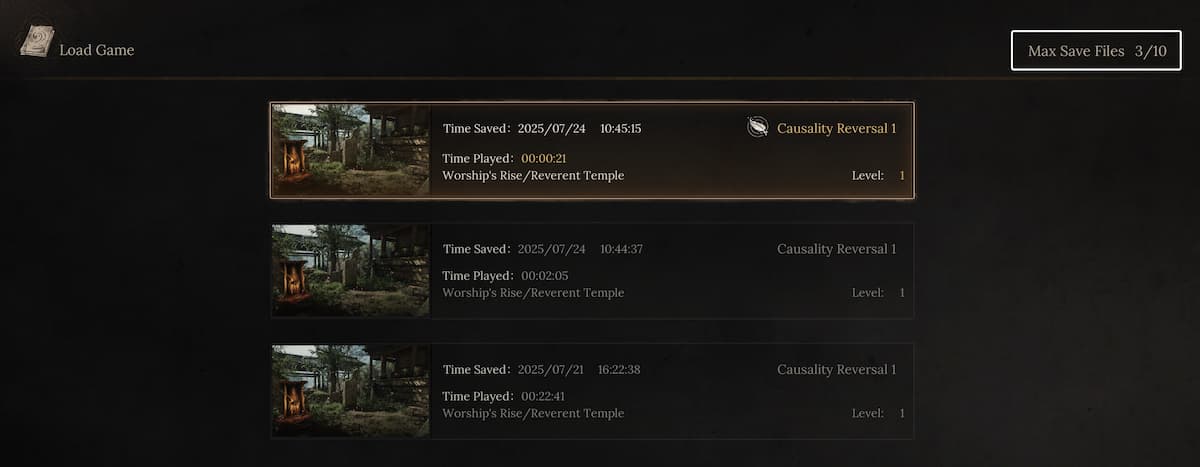Click Time Saved 2025/07/24 10:45:15 text
The width and height of the screenshot is (1200, 467).
pos(542,128)
